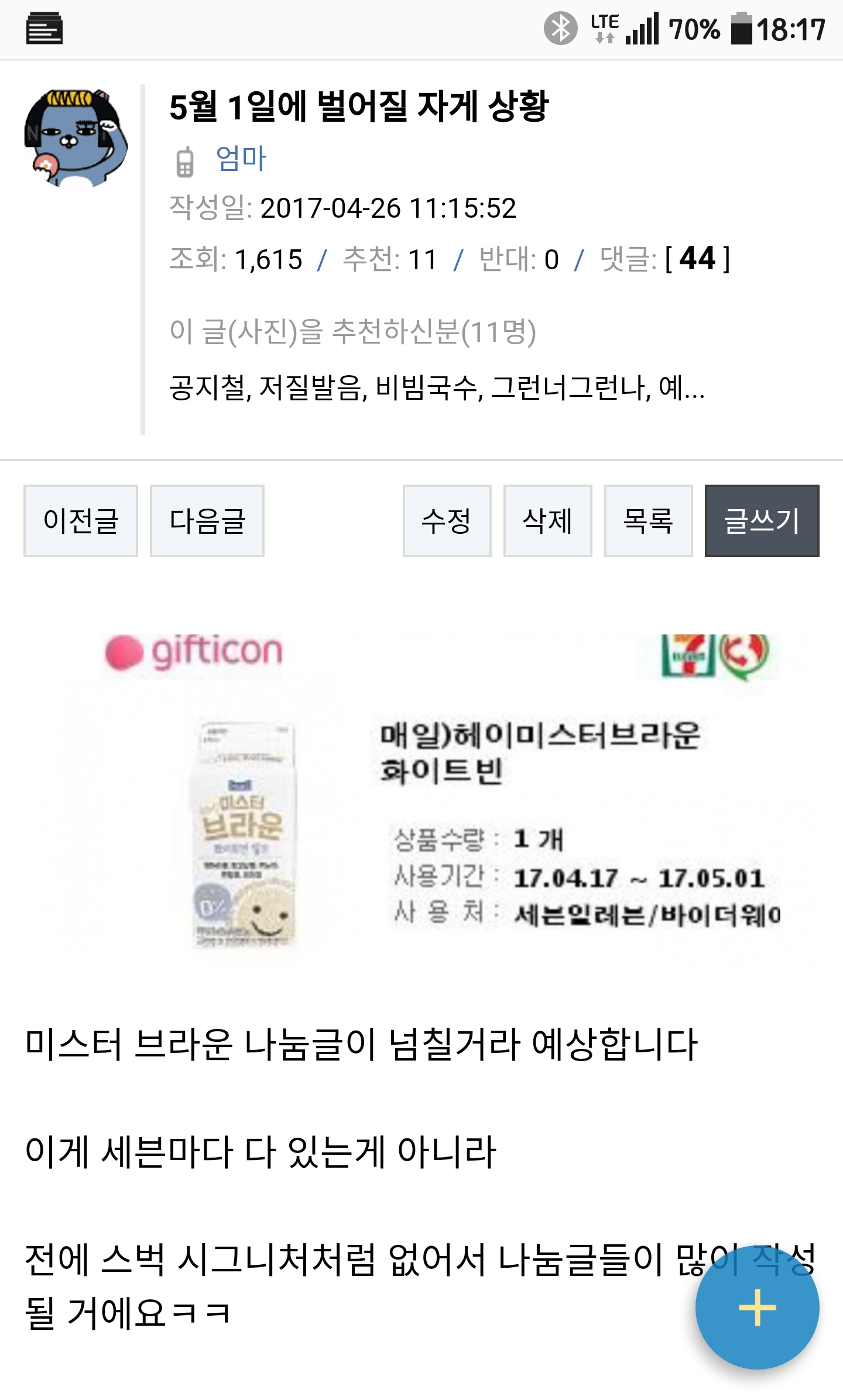Open the notification icon in status bar

pos(44,28)
